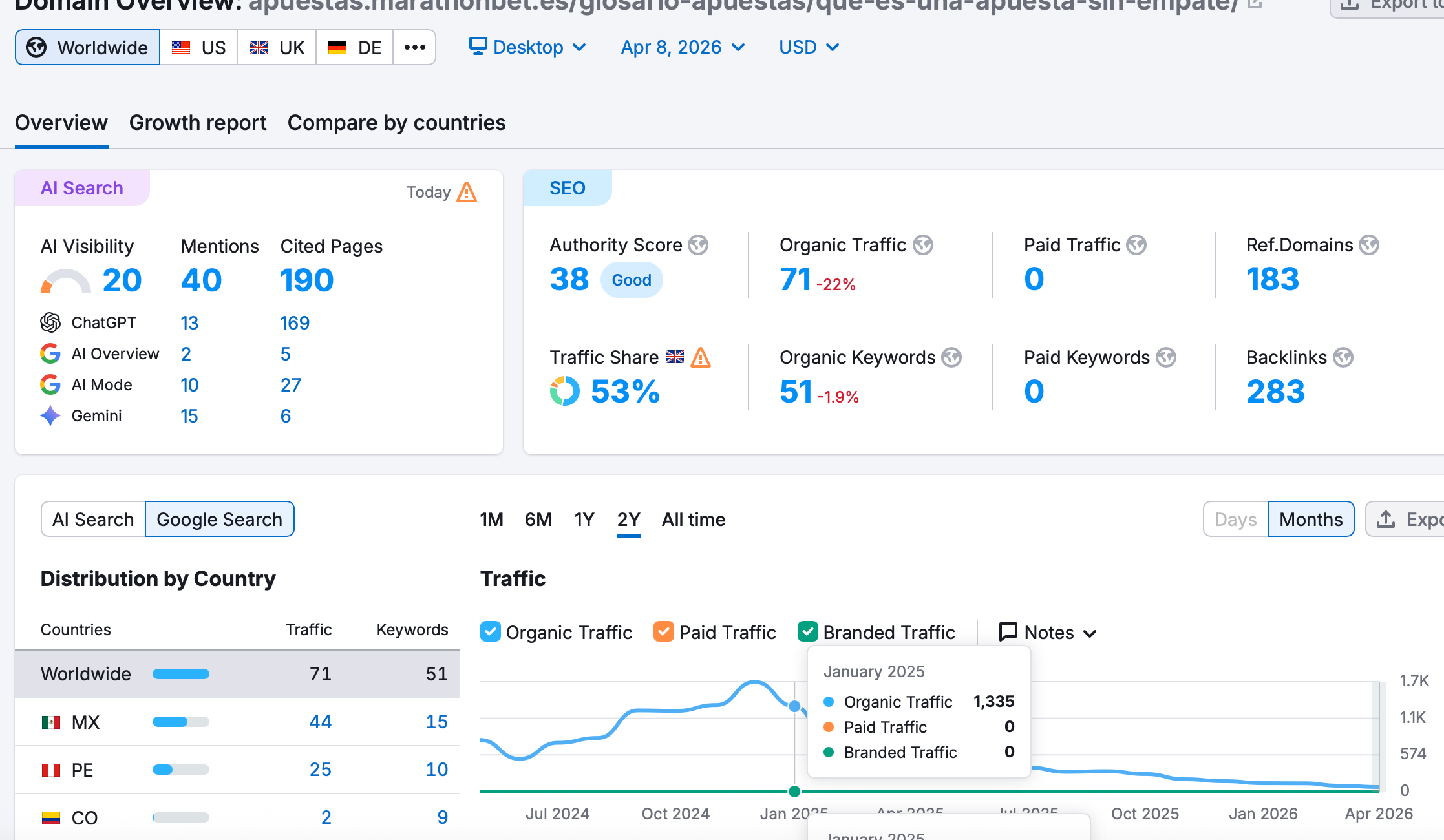Toggle the Paid Traffic checkbox

click(x=663, y=631)
